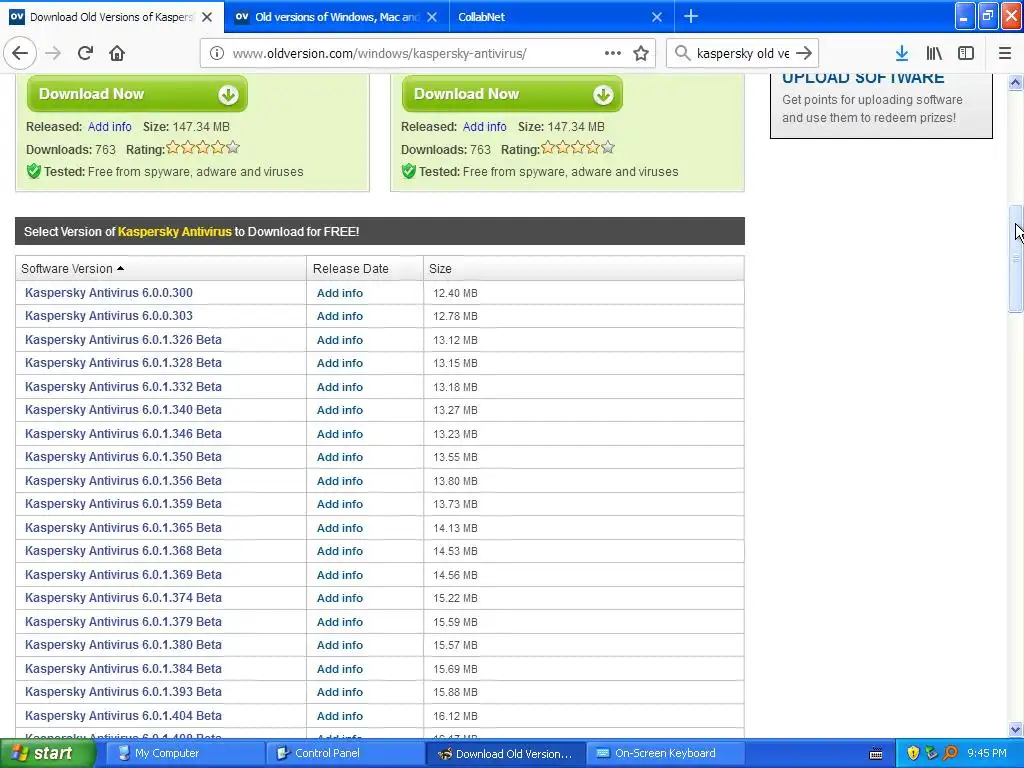Show site information icon in address bar

(x=217, y=53)
